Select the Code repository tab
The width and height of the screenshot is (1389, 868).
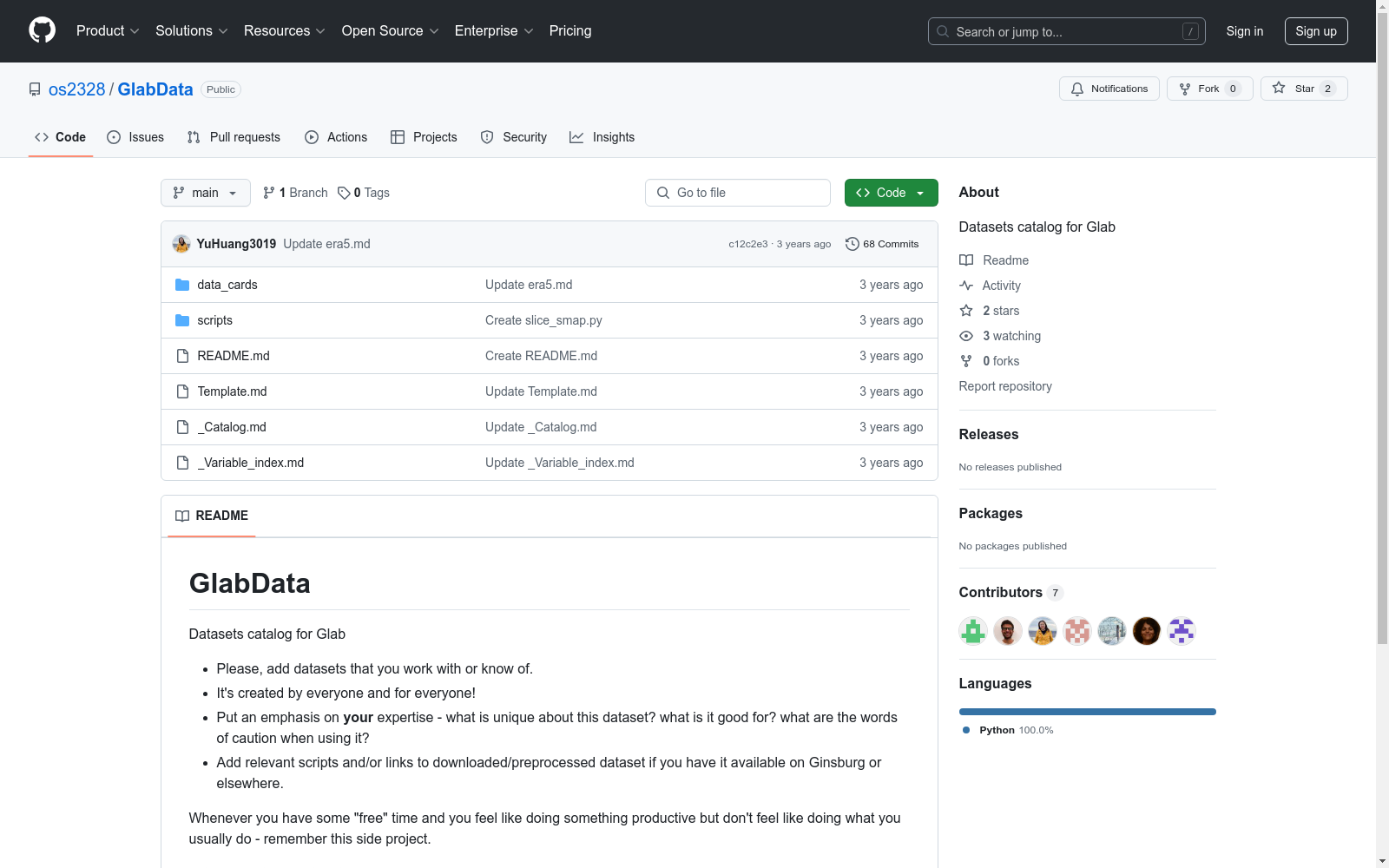pos(61,137)
